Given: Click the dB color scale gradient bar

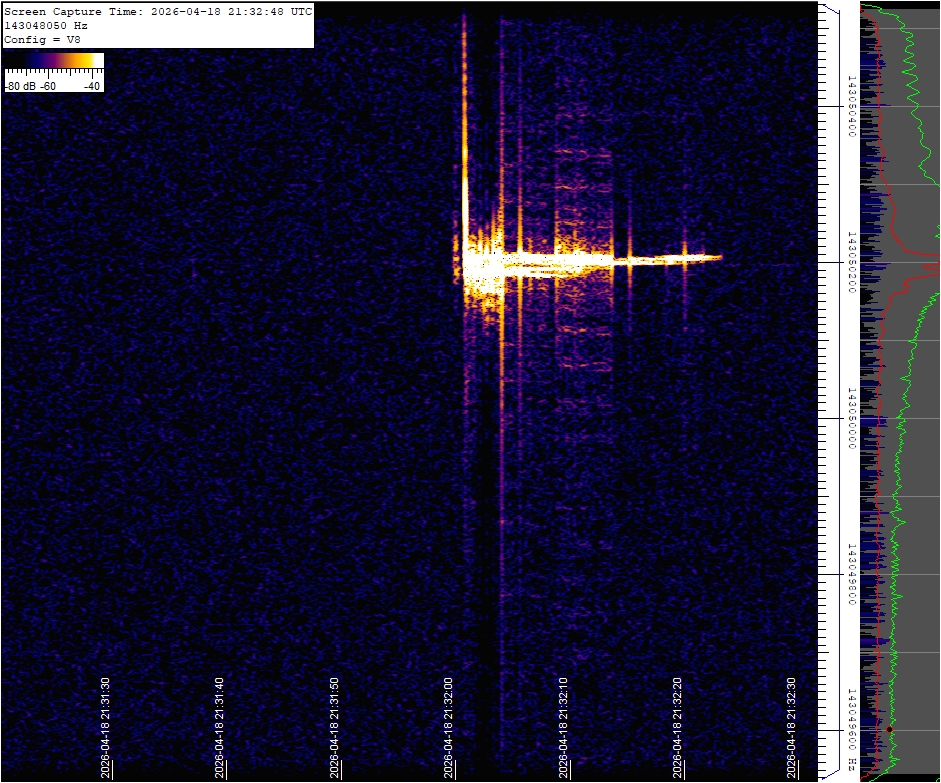Looking at the screenshot, I should 54,61.
